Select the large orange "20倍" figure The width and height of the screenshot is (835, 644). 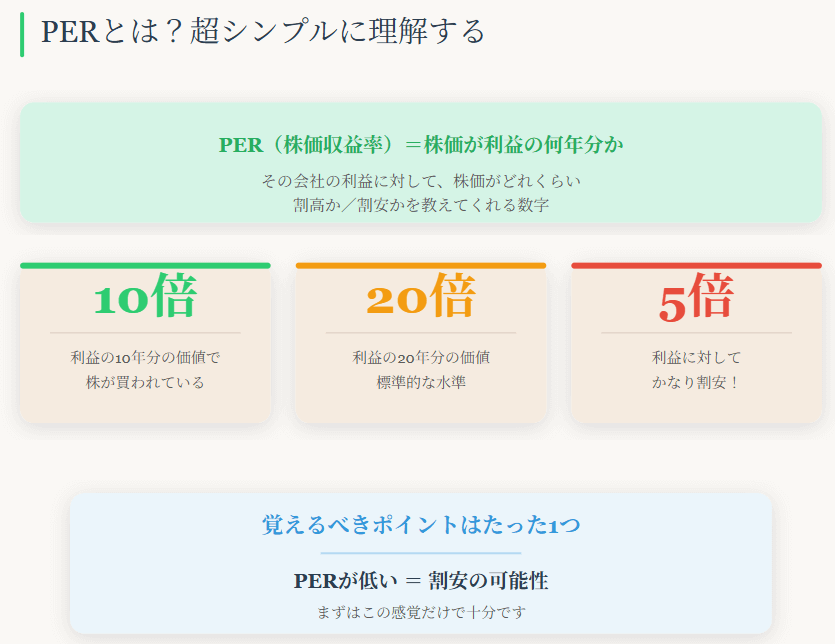420,297
